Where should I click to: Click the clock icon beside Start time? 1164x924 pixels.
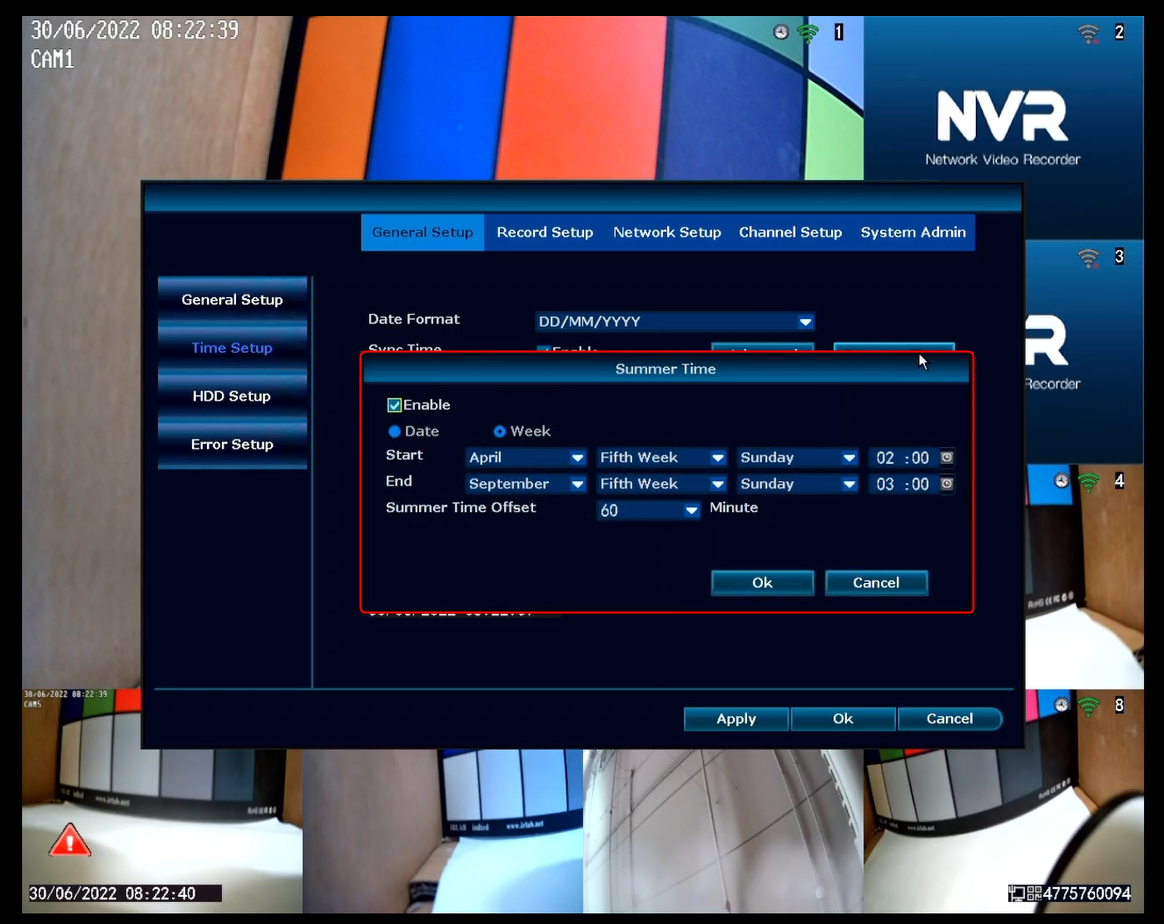click(x=946, y=457)
